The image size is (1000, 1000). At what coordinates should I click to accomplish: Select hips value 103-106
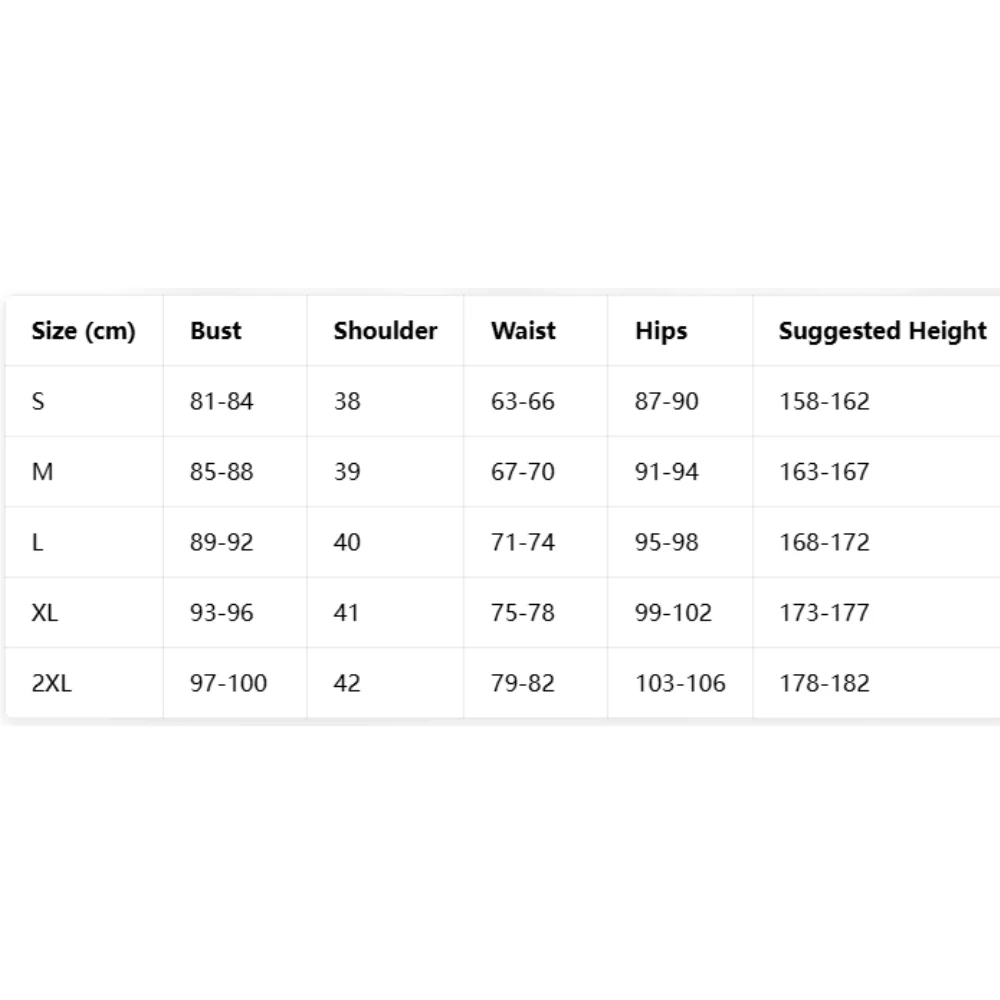680,683
